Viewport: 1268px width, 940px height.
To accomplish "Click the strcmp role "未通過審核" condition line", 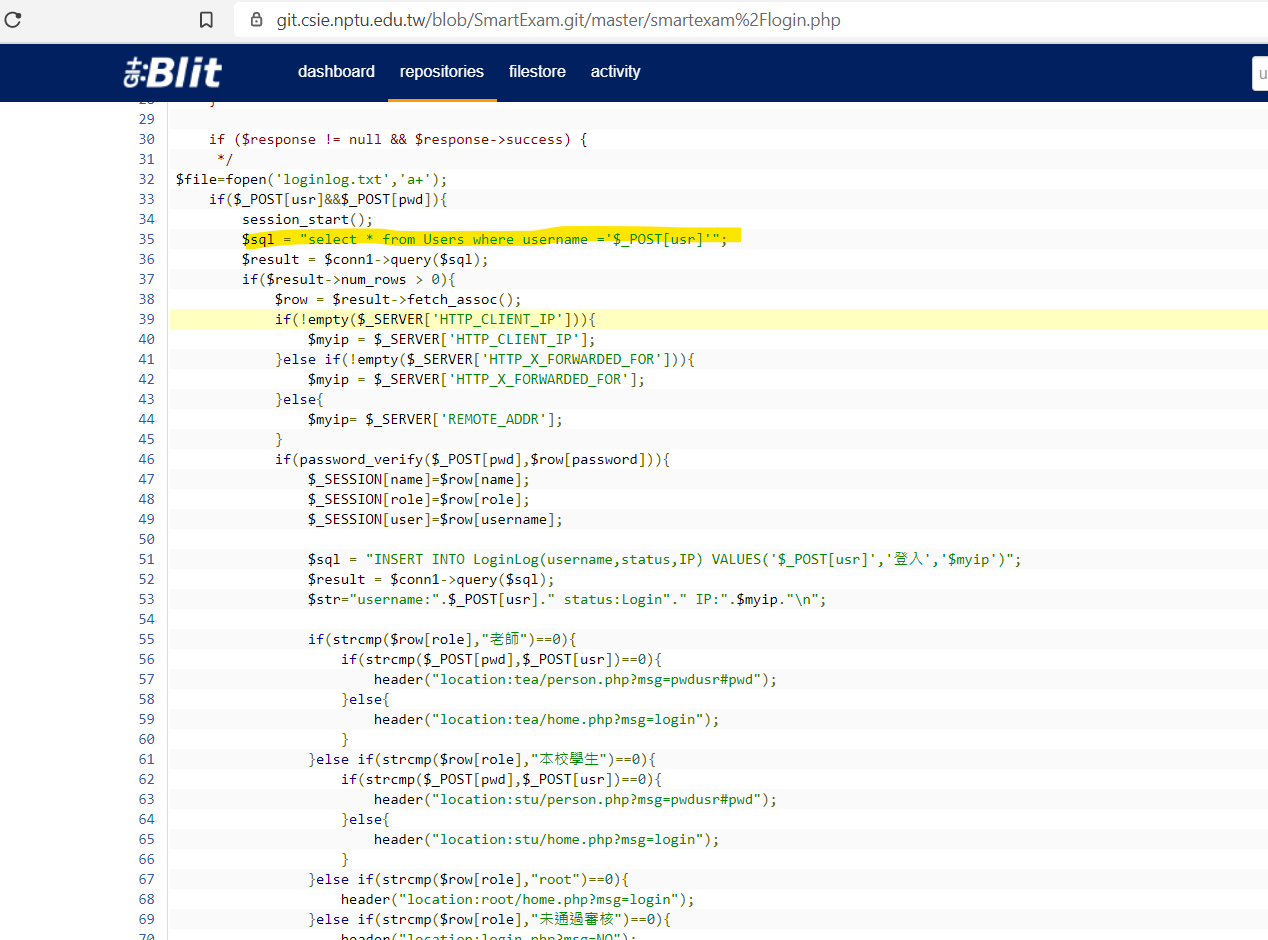I will coord(490,919).
